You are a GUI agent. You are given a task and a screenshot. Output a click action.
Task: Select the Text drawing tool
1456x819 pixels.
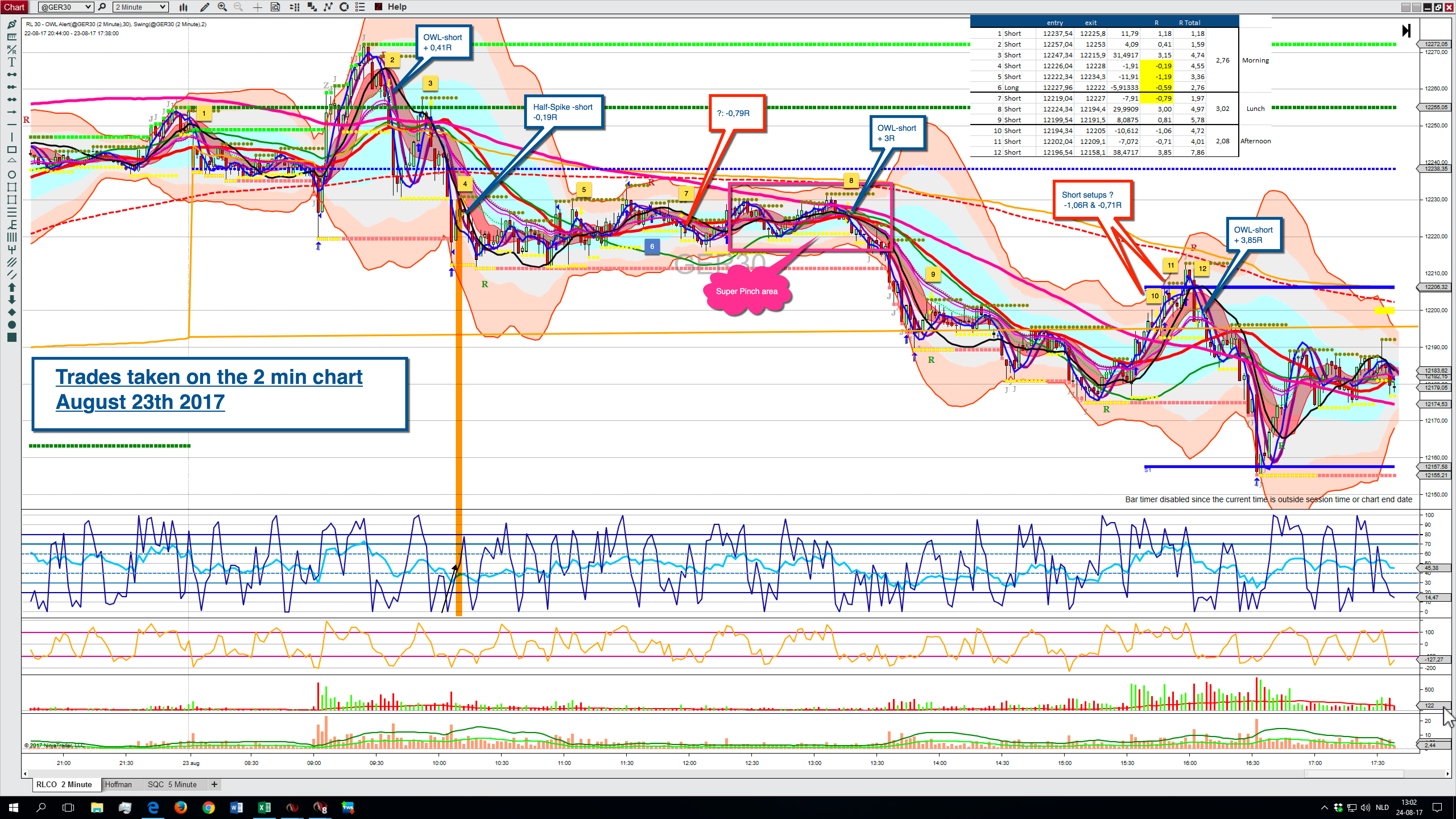(x=11, y=62)
